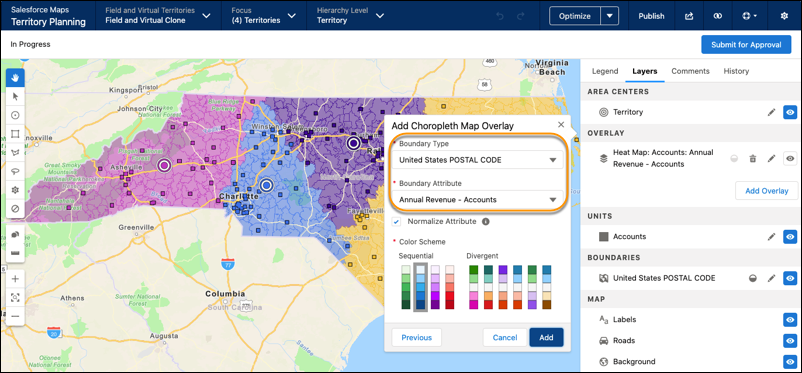The width and height of the screenshot is (802, 373).
Task: Click Submit for Approval
Action: [746, 45]
